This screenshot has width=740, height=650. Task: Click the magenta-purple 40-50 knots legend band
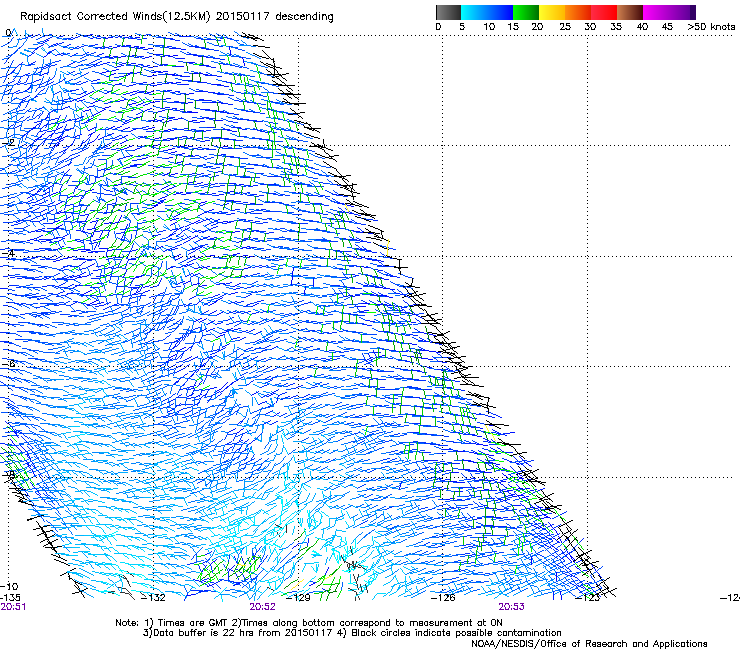point(669,12)
